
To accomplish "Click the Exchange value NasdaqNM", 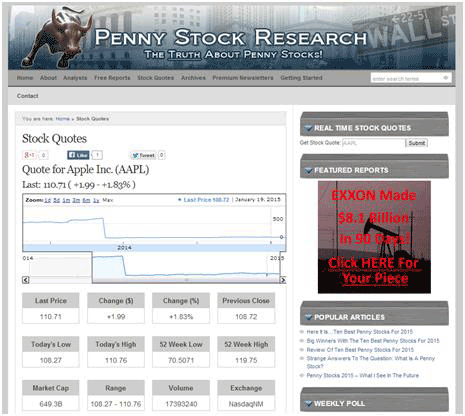I will 246,404.
